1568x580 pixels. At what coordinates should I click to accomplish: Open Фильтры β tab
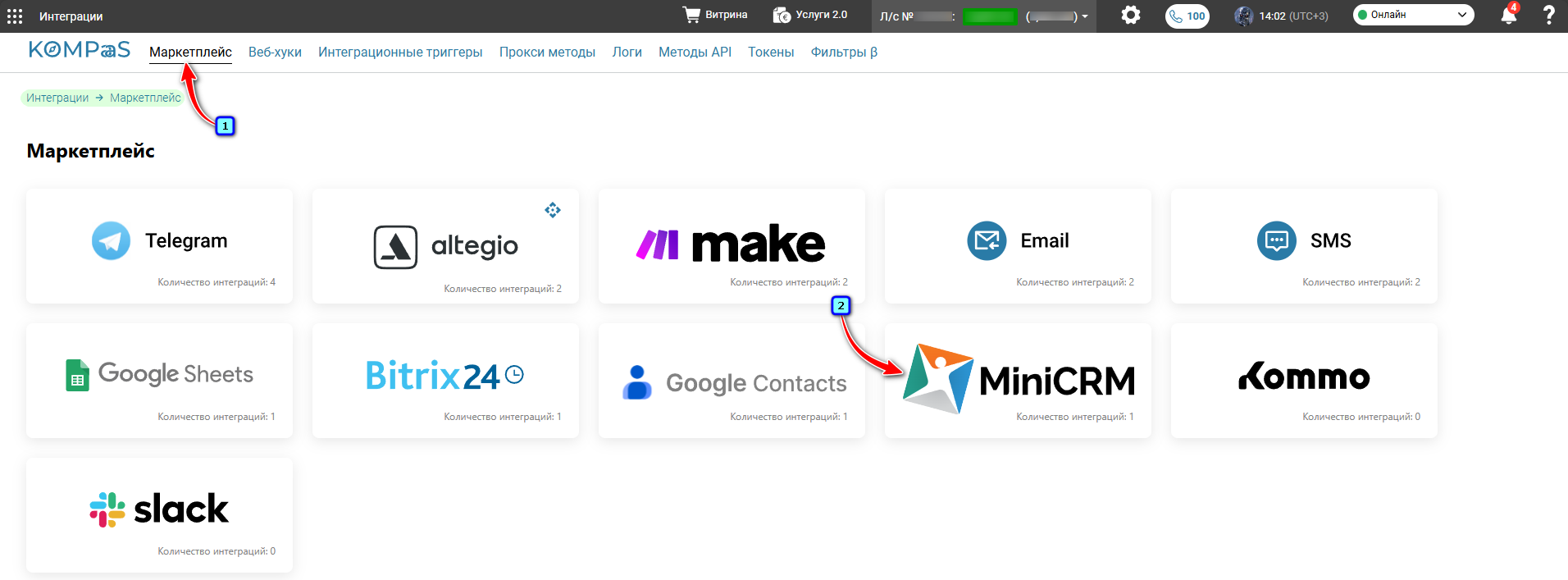point(844,53)
